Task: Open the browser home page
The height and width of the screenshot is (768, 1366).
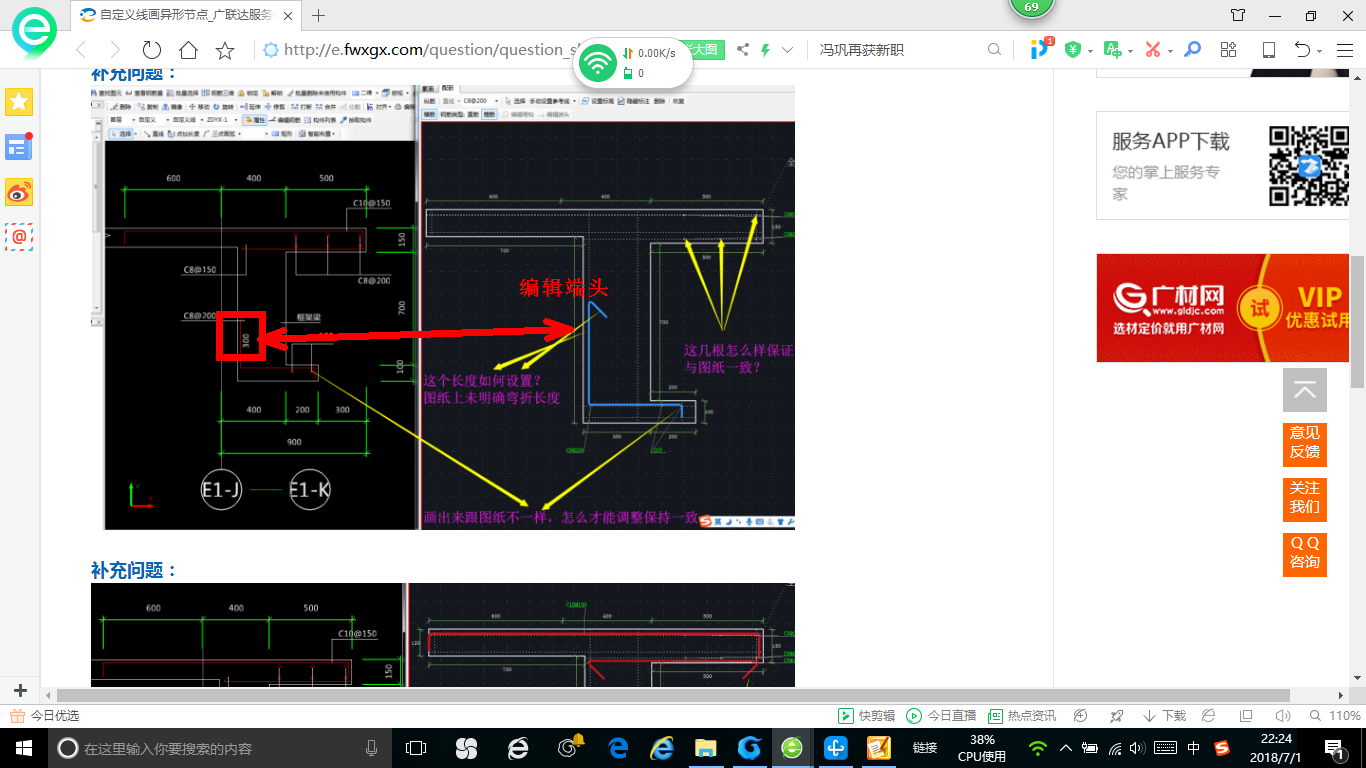Action: (x=188, y=50)
